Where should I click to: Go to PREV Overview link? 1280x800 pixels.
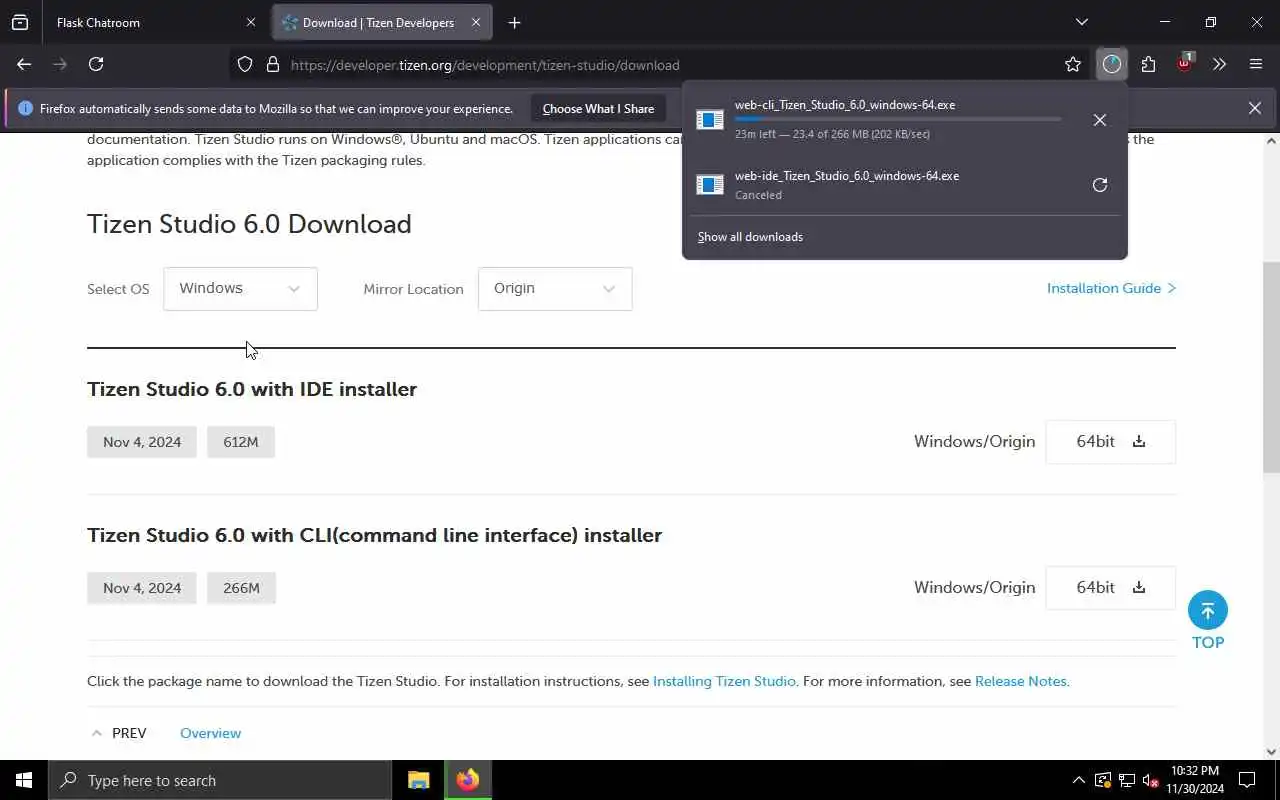tap(210, 733)
